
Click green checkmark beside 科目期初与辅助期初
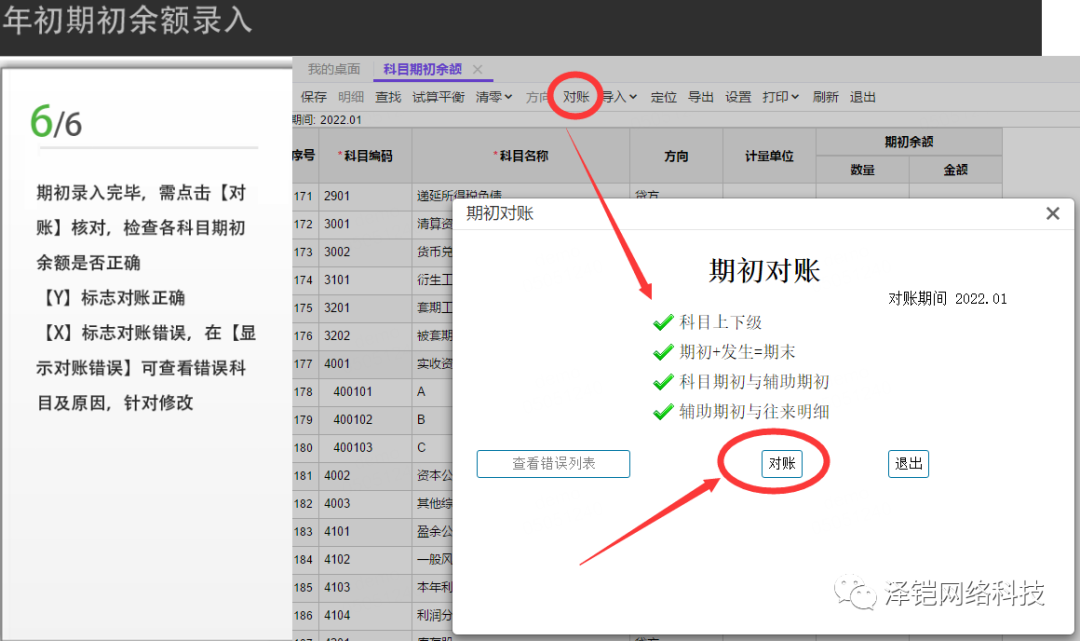click(x=662, y=382)
